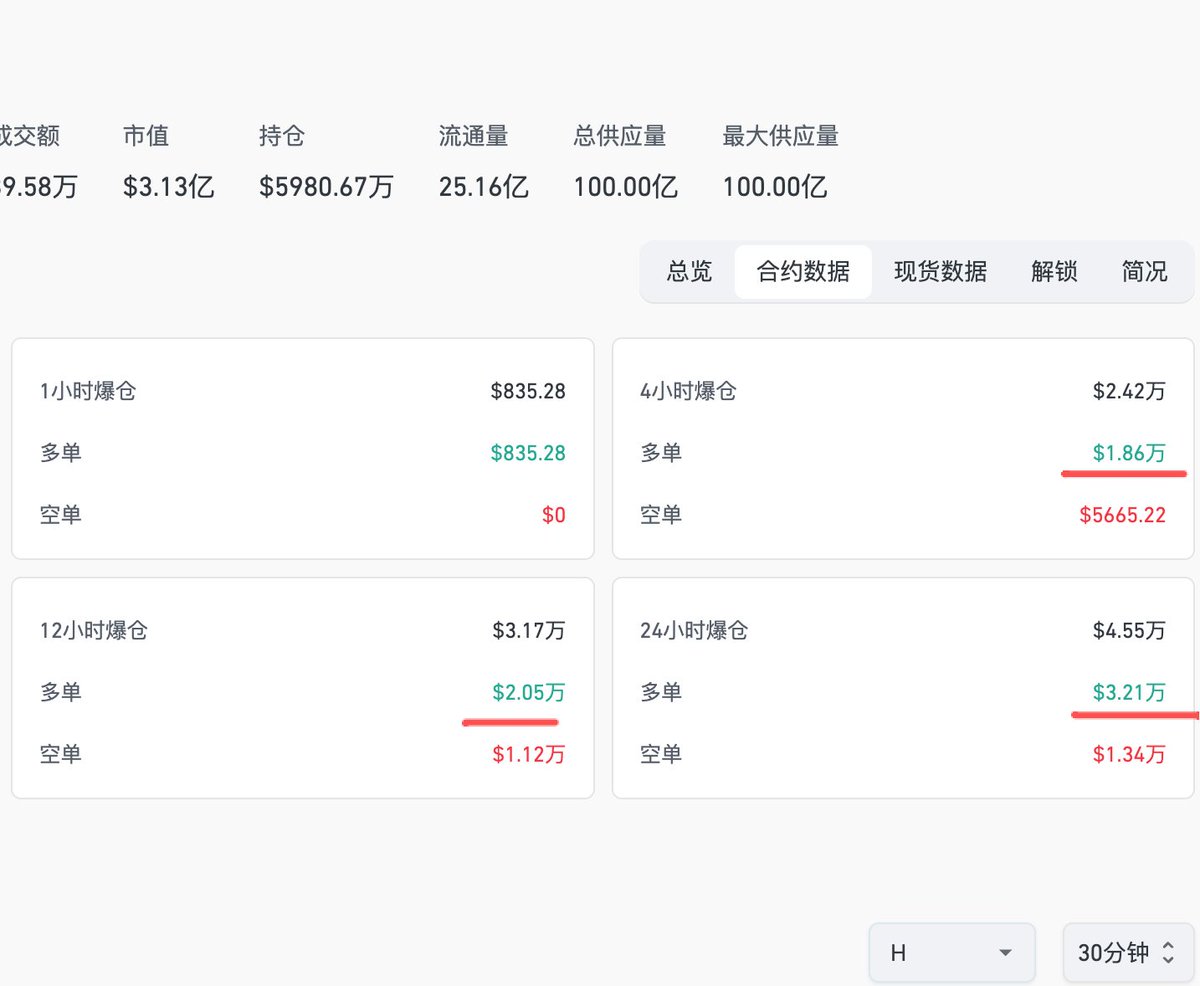
Task: Click the 持仓 value $5980.67万
Action: [x=326, y=186]
